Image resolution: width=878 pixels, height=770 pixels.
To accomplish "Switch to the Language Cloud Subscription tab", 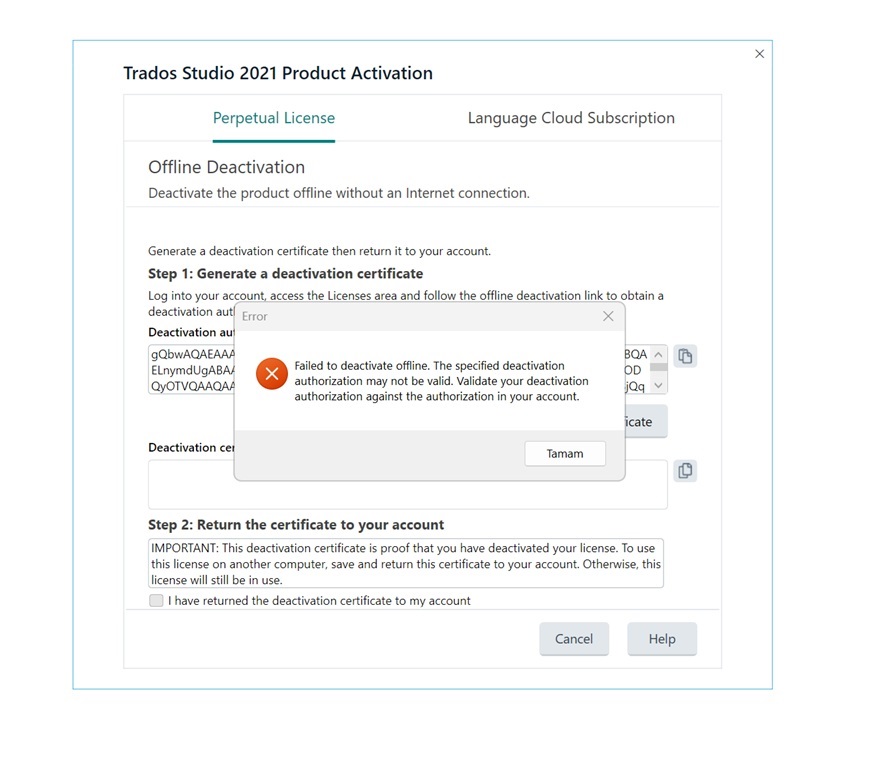I will (x=570, y=117).
